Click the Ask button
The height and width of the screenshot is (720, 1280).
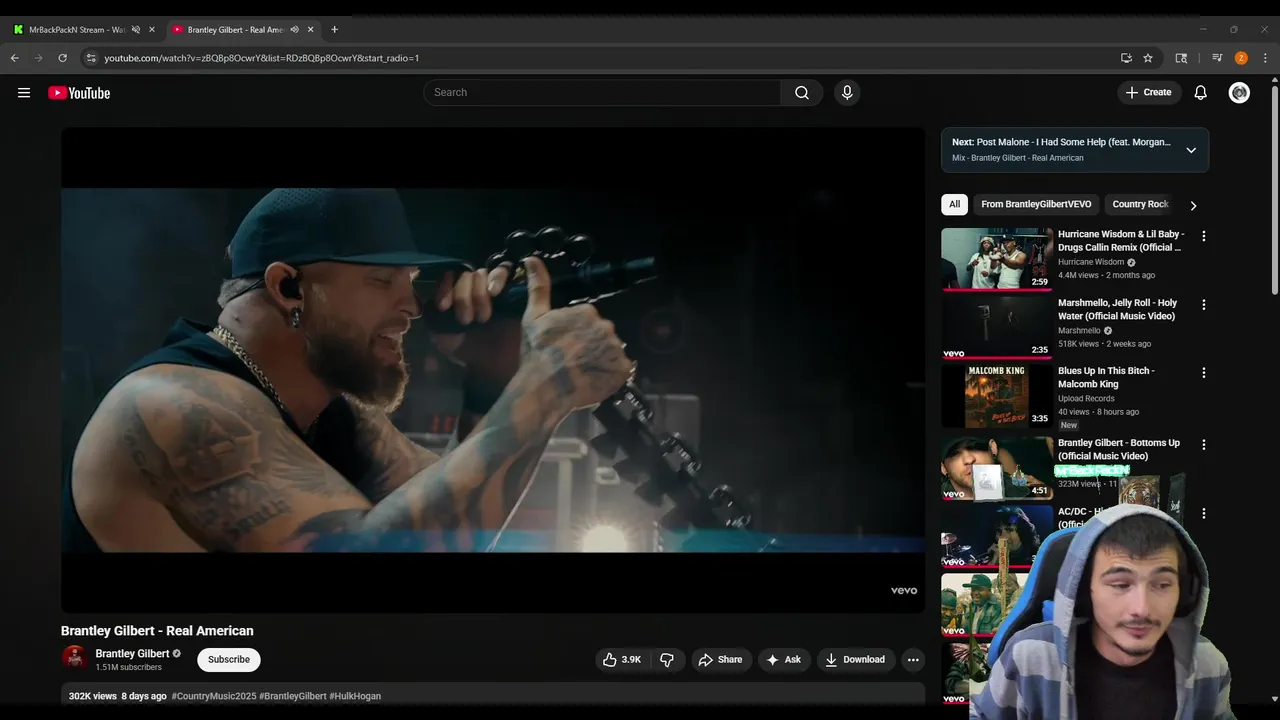(x=784, y=660)
